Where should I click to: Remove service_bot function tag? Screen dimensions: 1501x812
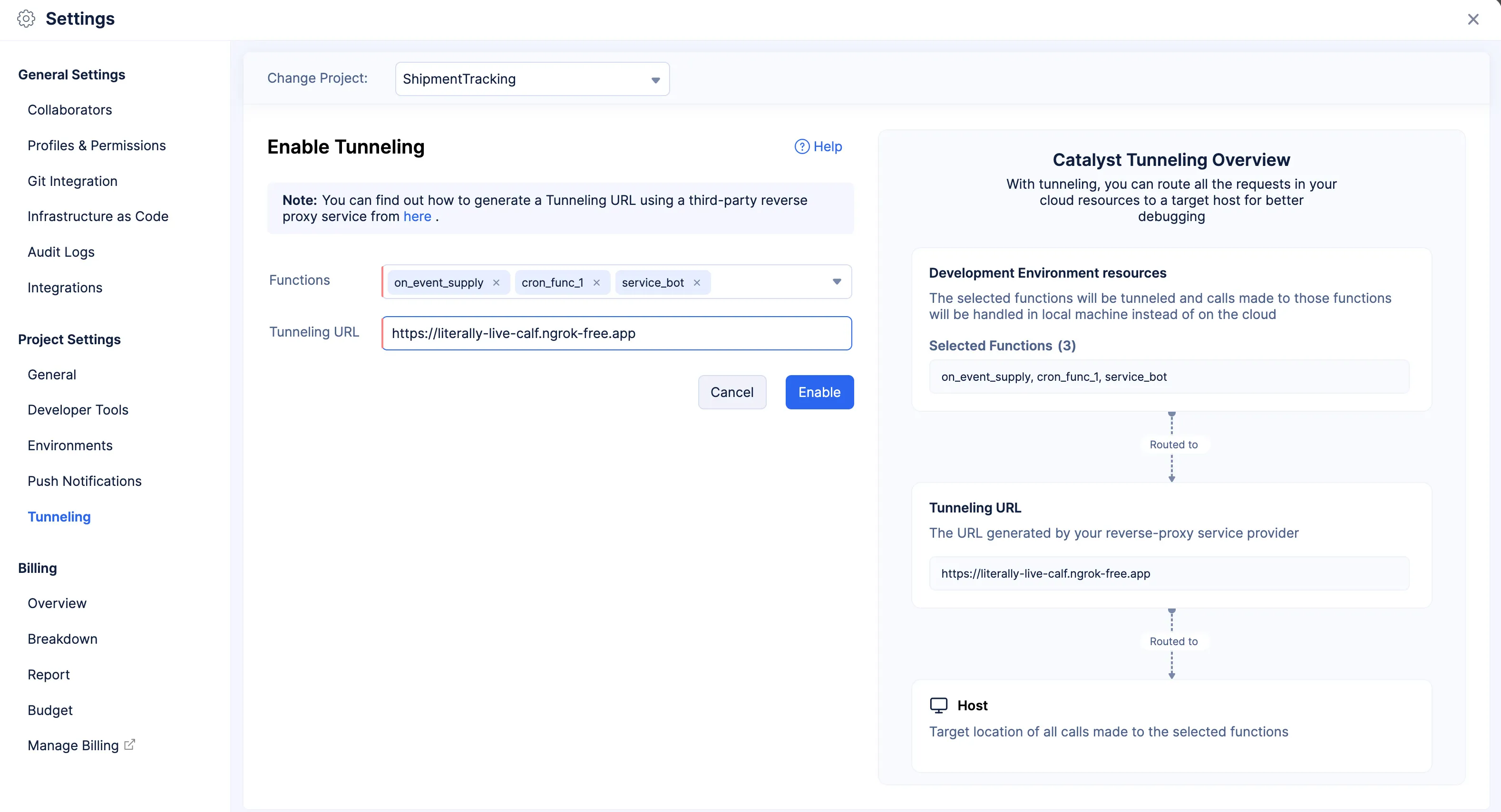click(x=697, y=282)
